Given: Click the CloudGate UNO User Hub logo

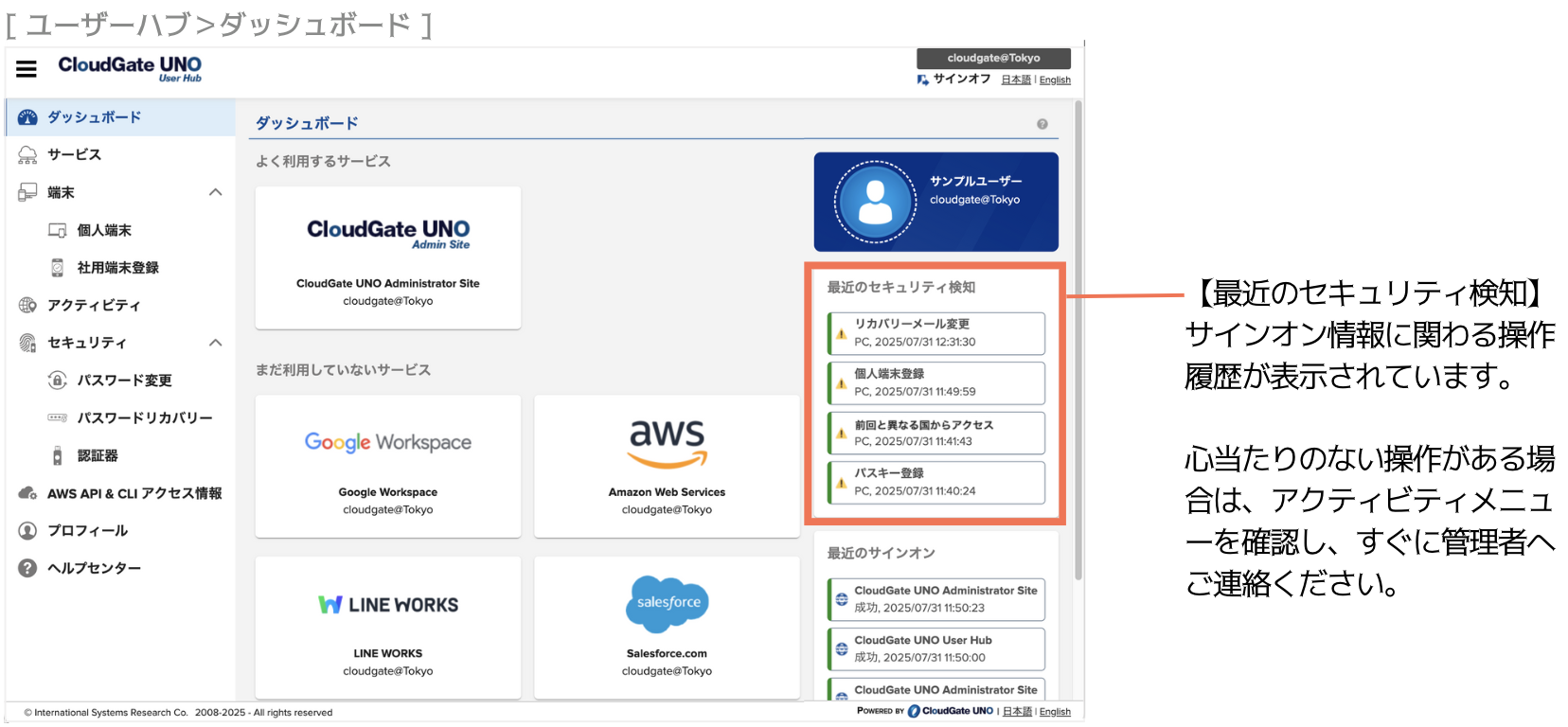Looking at the screenshot, I should 130,68.
